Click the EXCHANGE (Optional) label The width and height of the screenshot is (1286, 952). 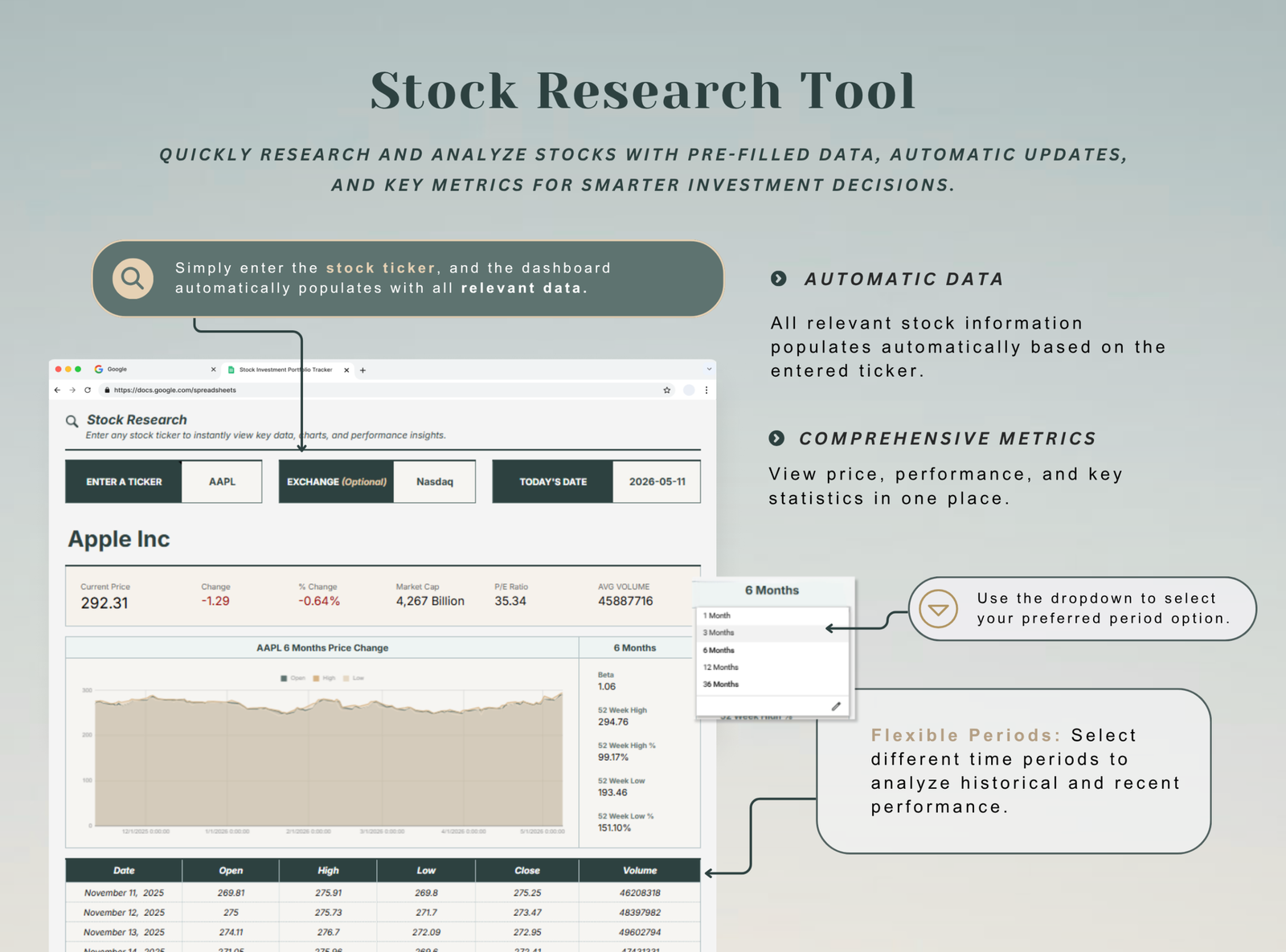coord(337,482)
